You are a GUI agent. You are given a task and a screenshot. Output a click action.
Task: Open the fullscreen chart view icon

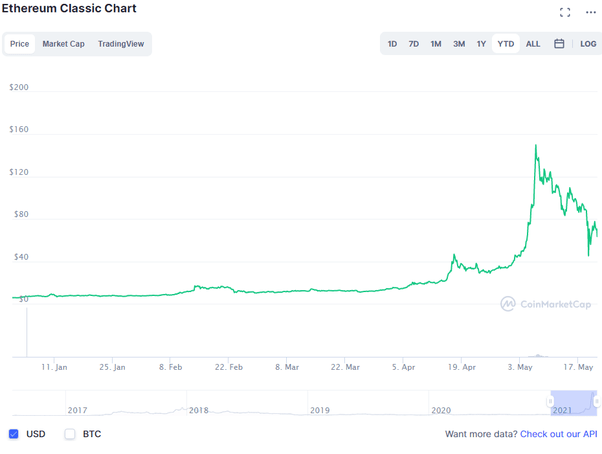pyautogui.click(x=565, y=12)
